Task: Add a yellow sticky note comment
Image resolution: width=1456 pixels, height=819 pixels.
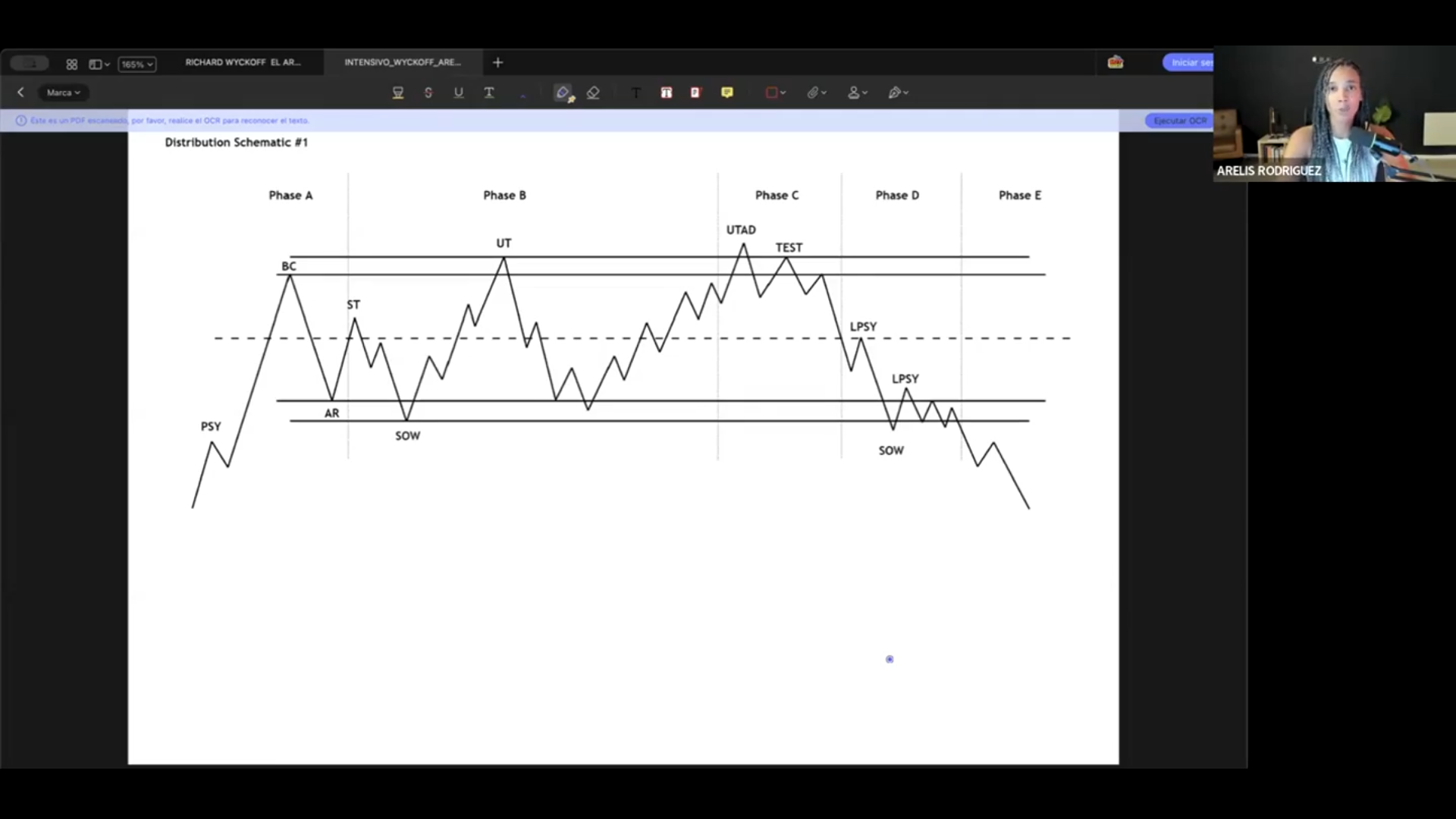Action: [x=727, y=93]
